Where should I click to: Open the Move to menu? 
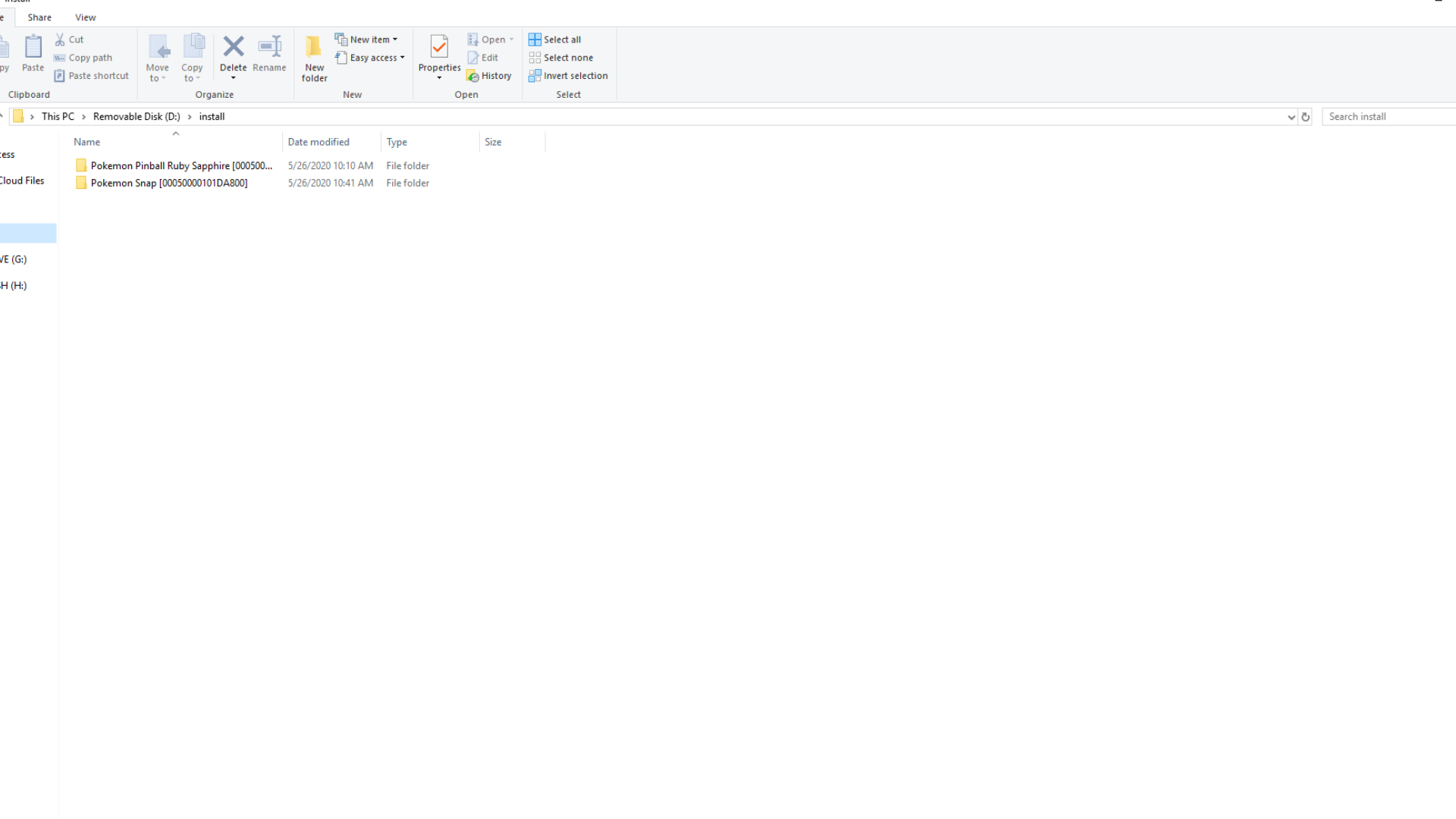158,58
